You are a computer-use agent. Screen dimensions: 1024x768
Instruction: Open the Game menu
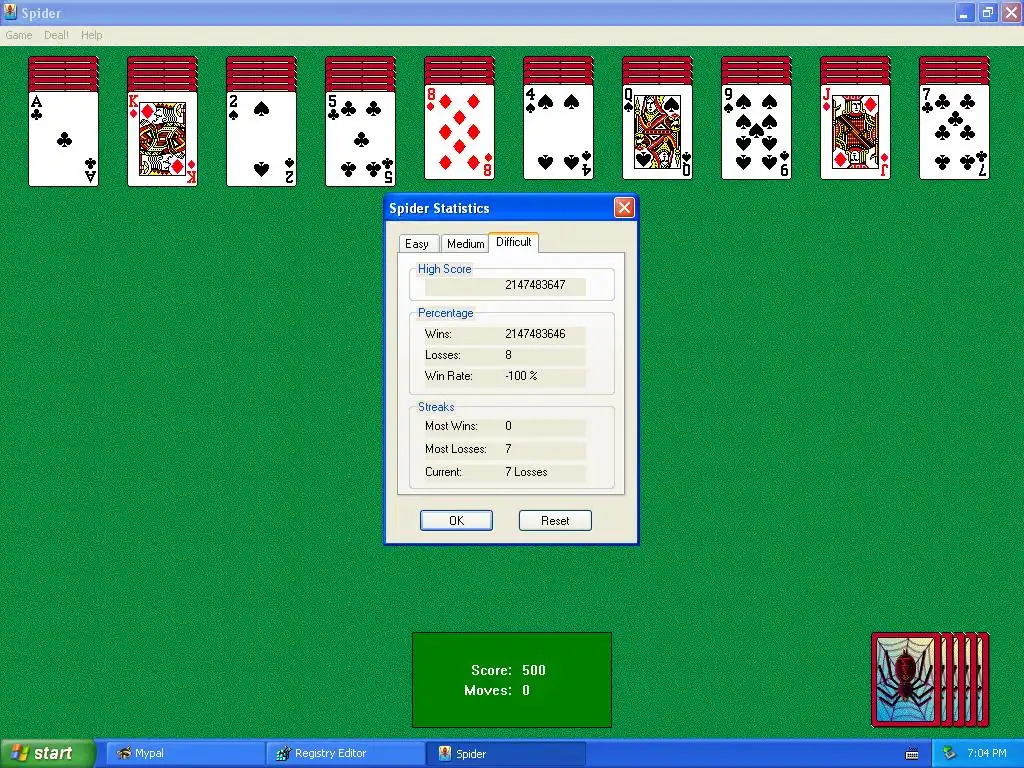point(18,35)
